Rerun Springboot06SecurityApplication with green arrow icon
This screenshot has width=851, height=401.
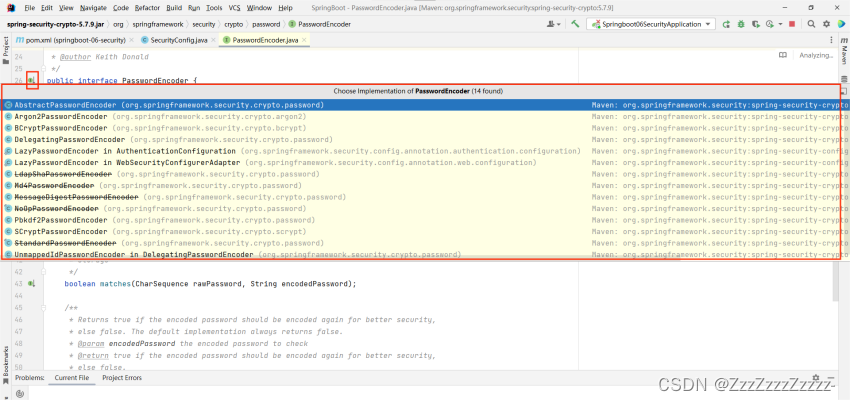[727, 24]
